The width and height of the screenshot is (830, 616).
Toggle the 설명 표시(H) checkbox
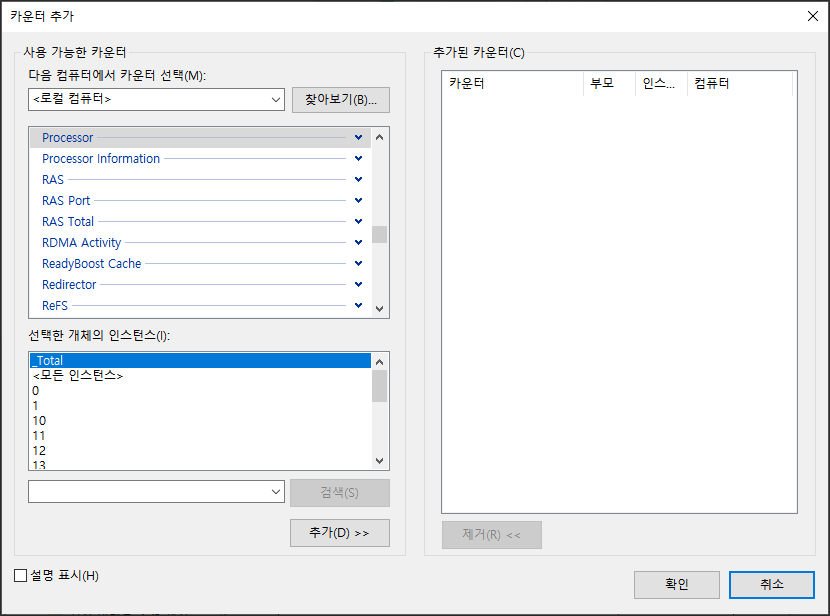[x=21, y=575]
